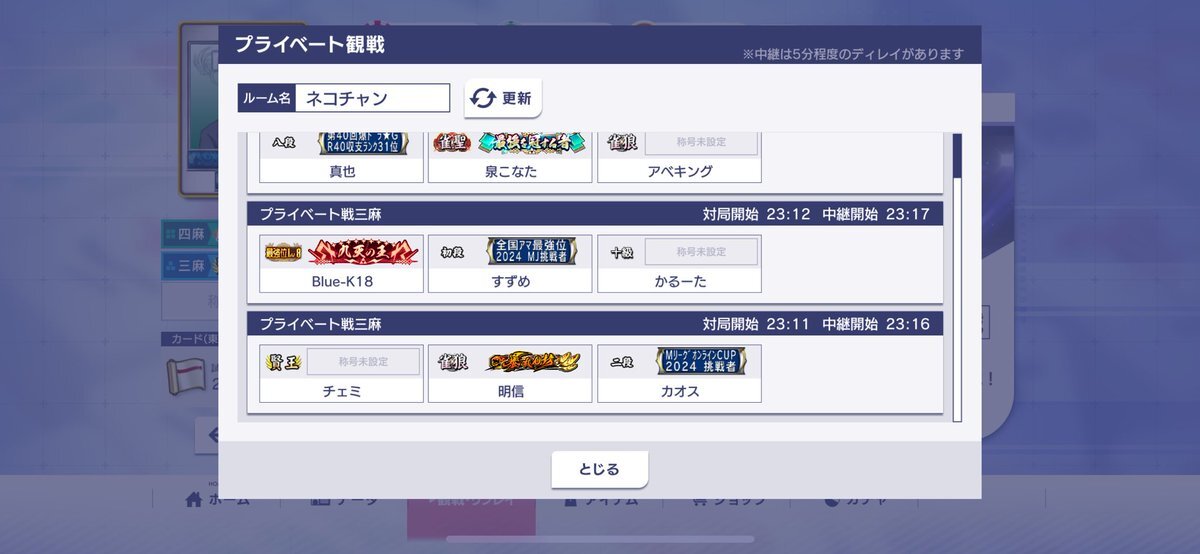This screenshot has height=554, width=1200.
Task: Edit the ルーム名 input field
Action: pos(372,98)
